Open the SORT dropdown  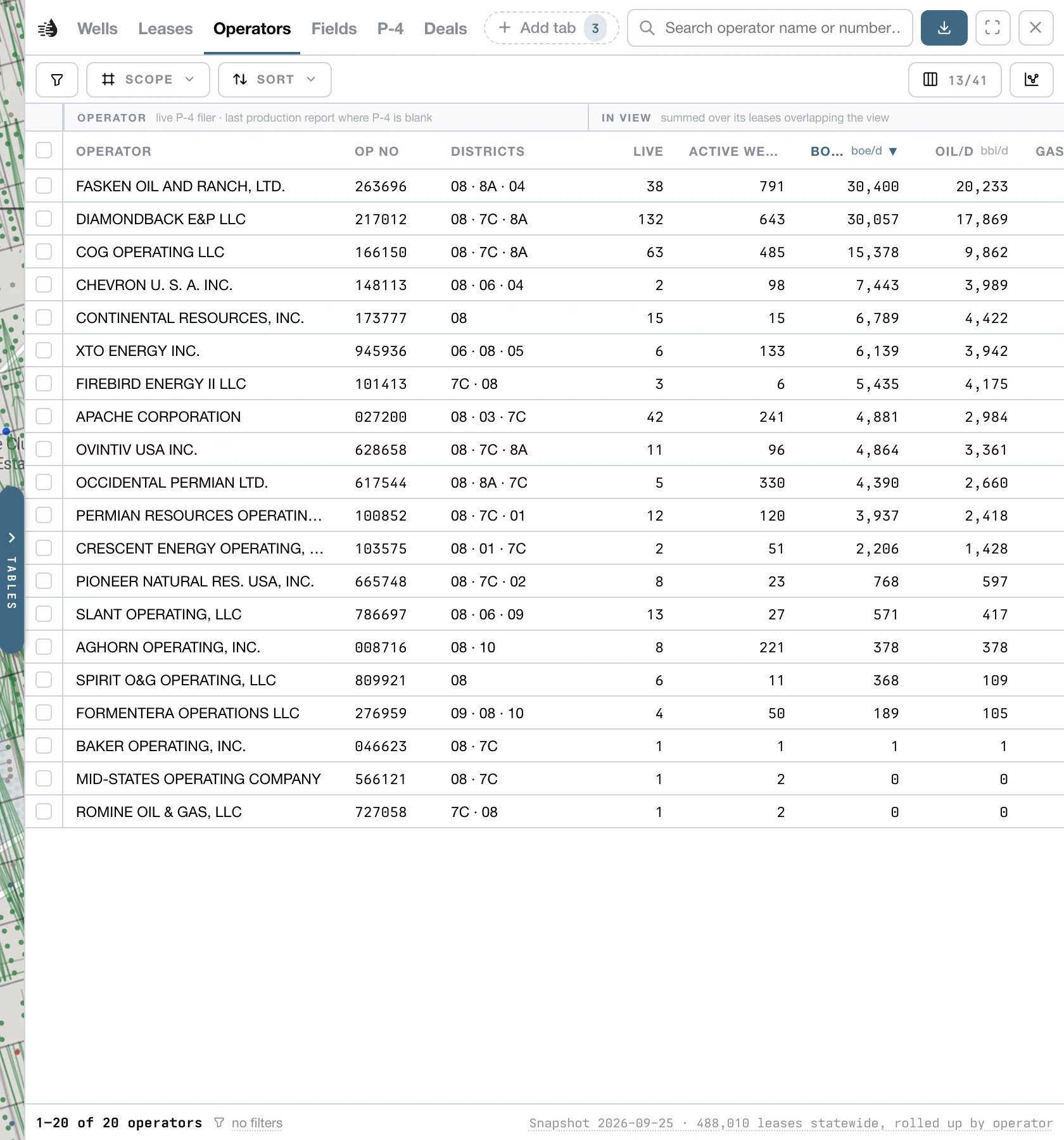(274, 80)
